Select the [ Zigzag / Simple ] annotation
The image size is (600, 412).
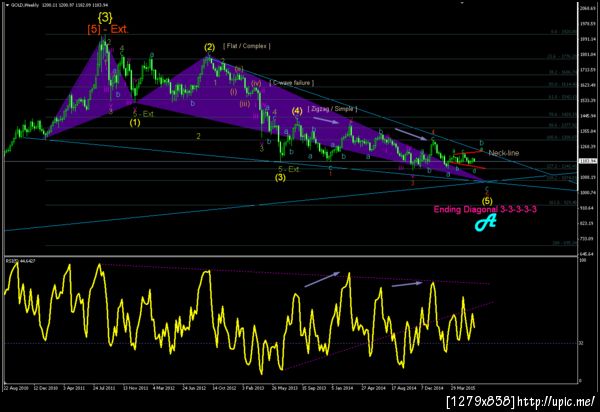point(333,109)
